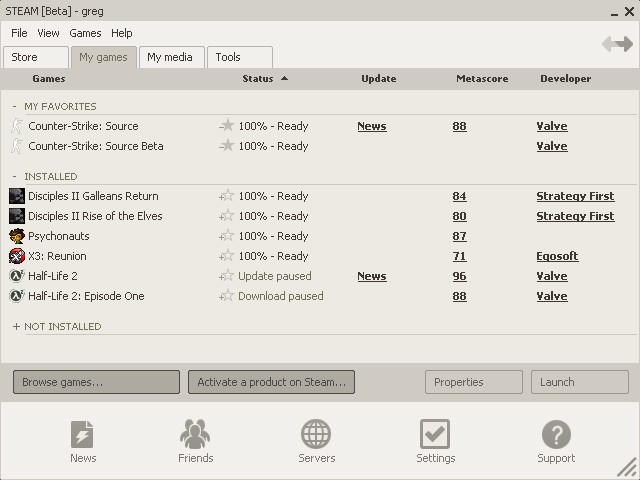Sort by Update column header
This screenshot has width=640, height=480.
378,79
